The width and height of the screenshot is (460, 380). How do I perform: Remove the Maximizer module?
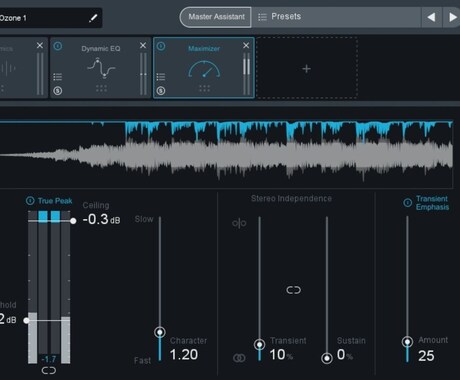pyautogui.click(x=246, y=45)
